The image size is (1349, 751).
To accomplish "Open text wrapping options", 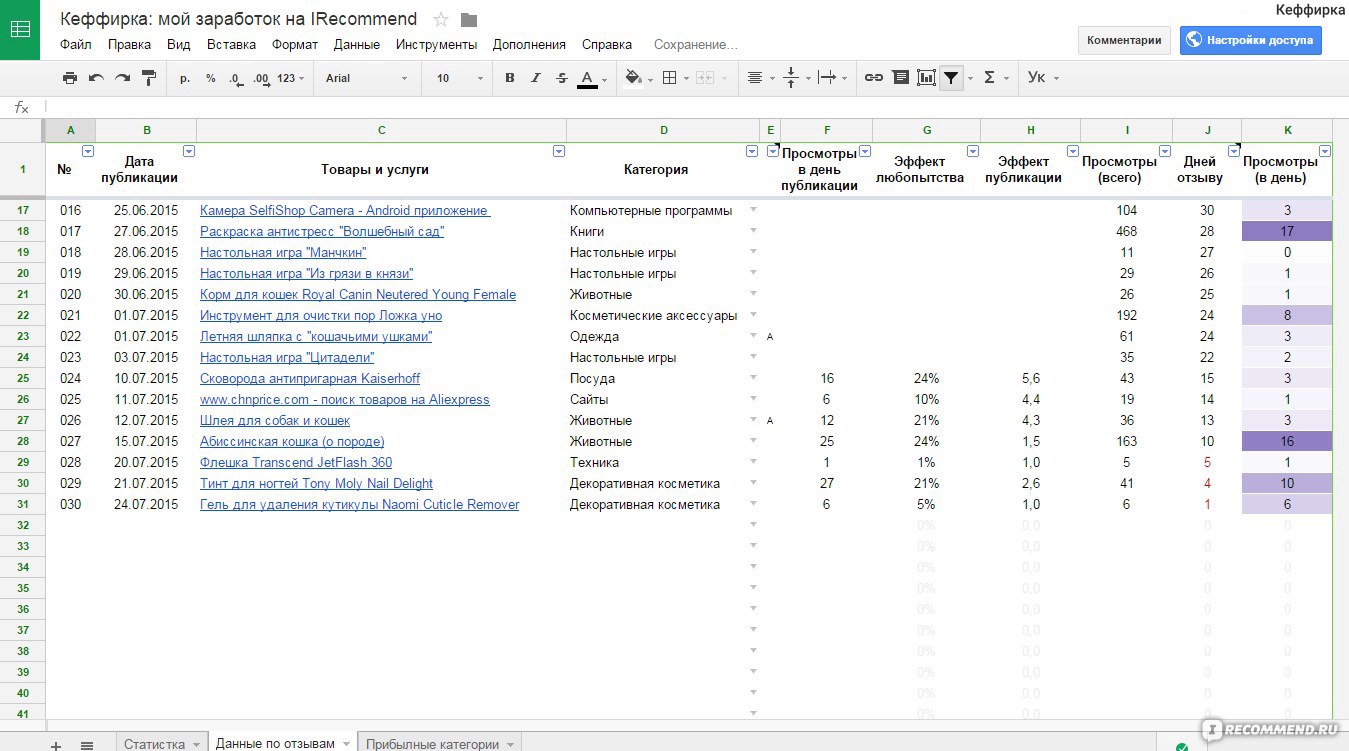I will coord(832,78).
